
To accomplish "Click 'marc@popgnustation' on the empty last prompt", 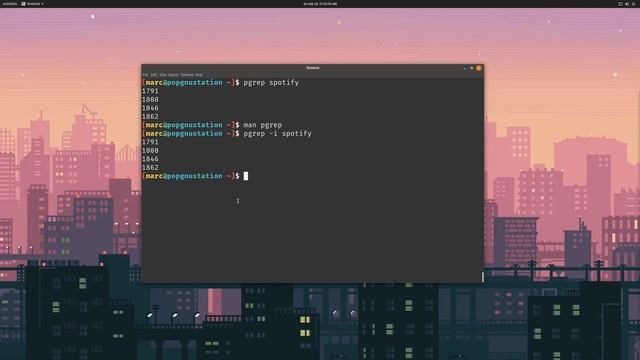I will [184, 176].
